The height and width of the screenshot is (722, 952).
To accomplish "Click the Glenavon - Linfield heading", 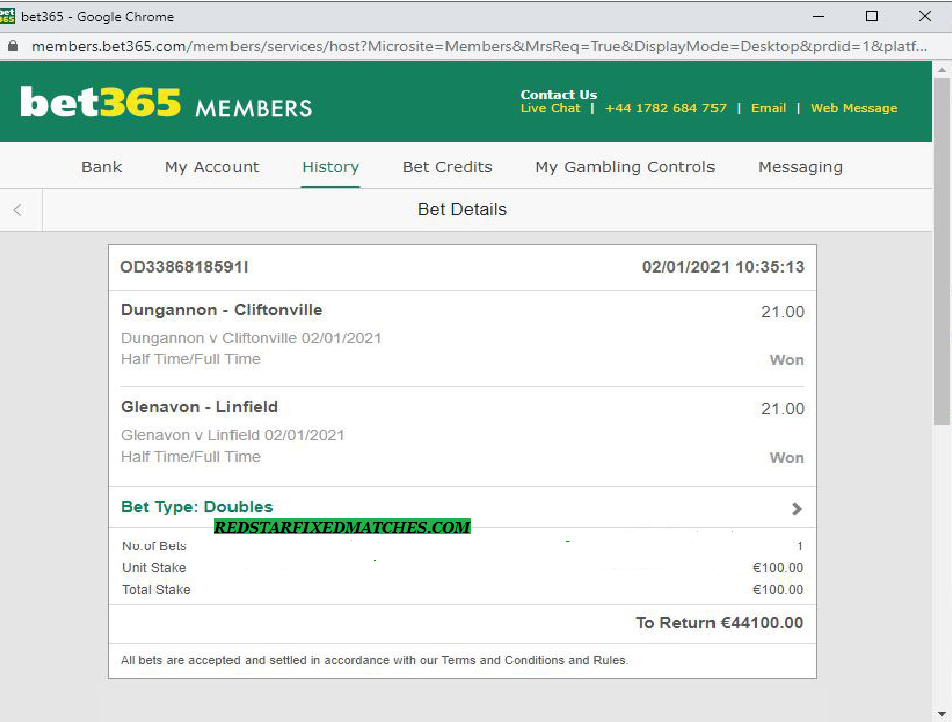I will click(x=199, y=407).
